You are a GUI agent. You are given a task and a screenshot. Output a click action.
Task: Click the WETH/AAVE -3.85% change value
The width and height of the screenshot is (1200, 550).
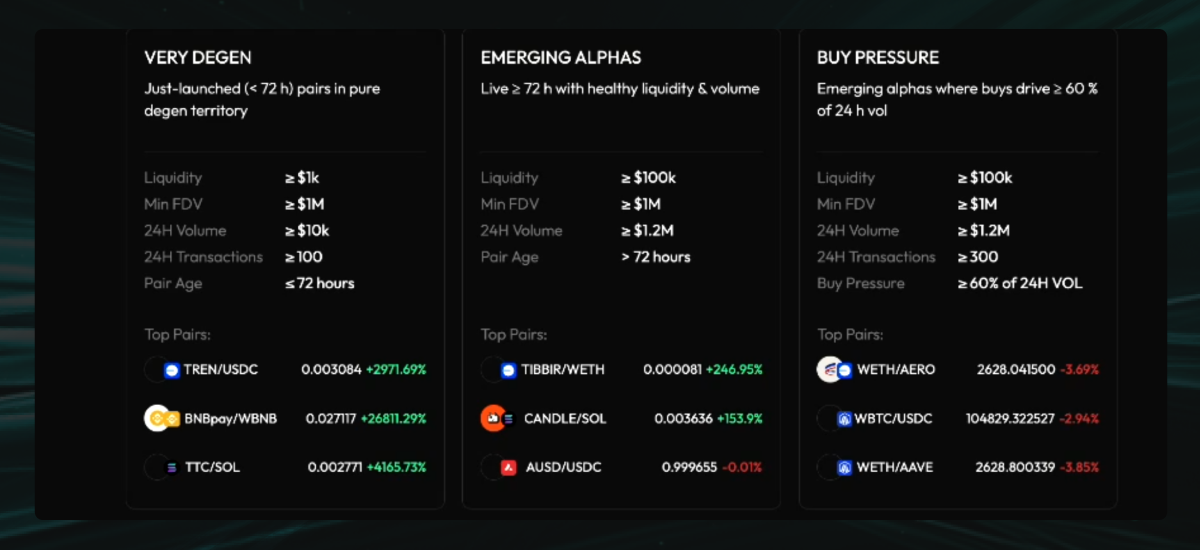(1079, 466)
